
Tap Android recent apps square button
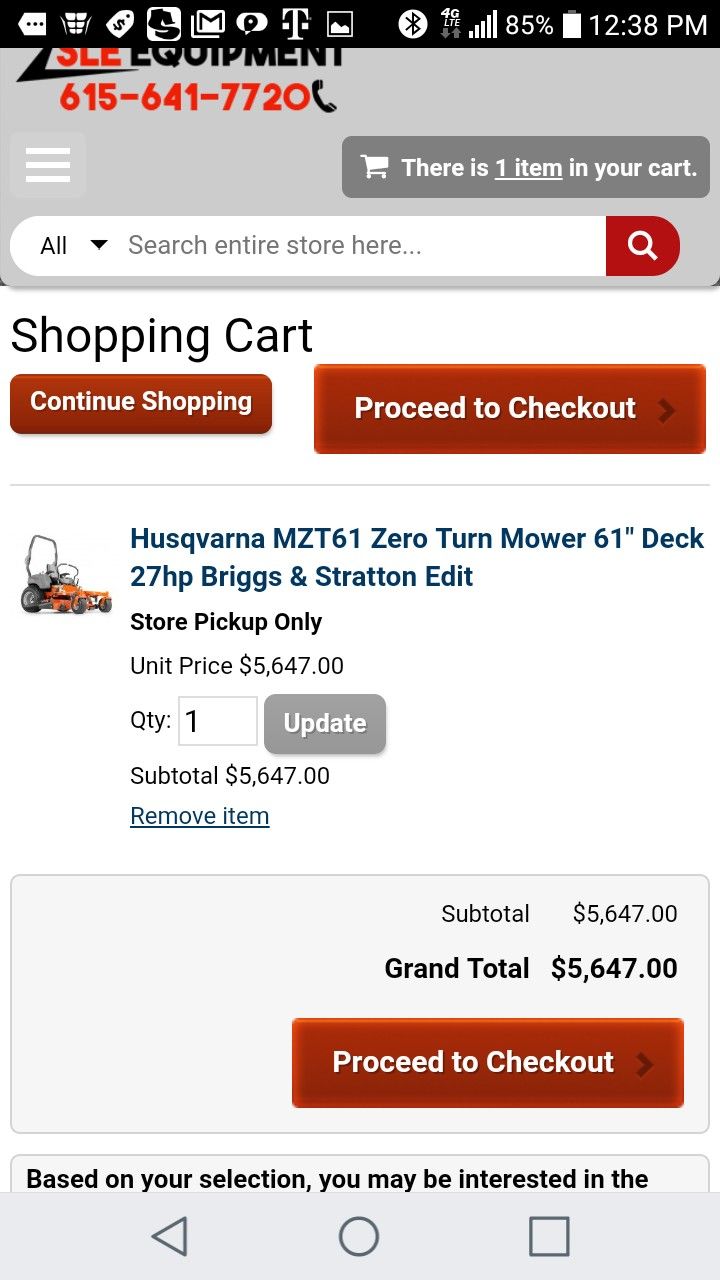(x=549, y=1236)
